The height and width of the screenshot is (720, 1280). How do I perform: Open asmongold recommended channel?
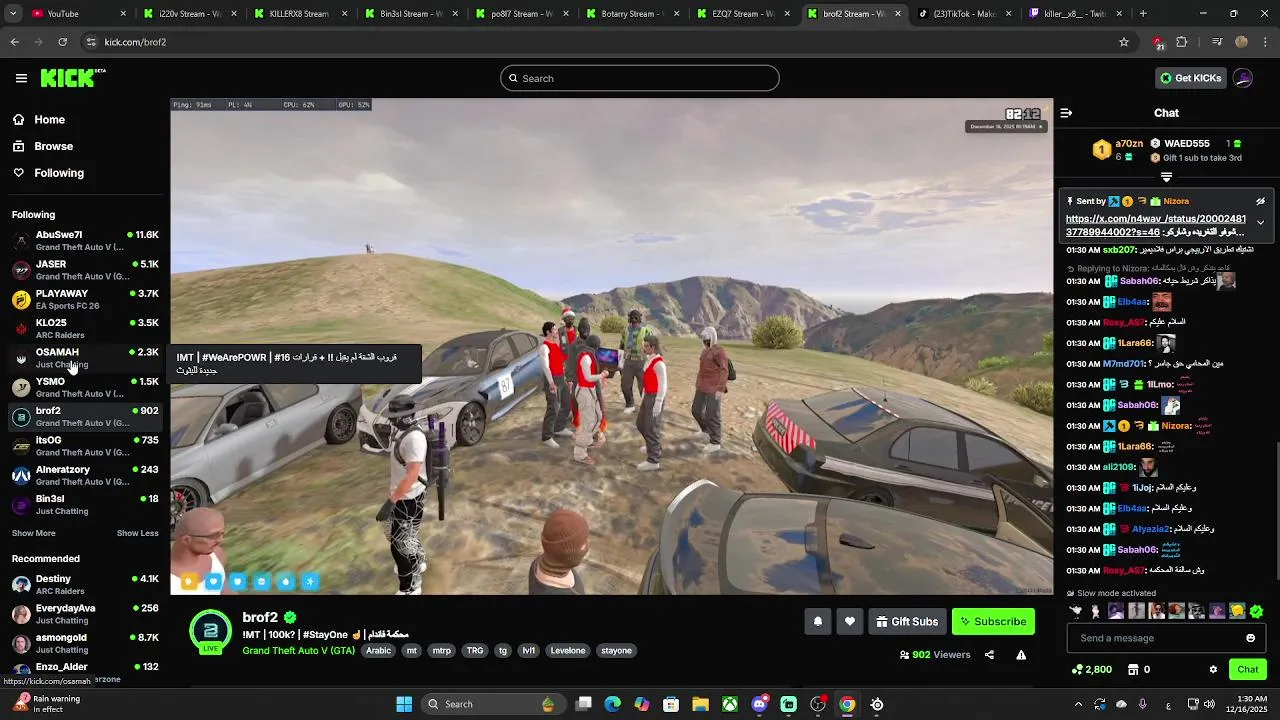(x=85, y=643)
